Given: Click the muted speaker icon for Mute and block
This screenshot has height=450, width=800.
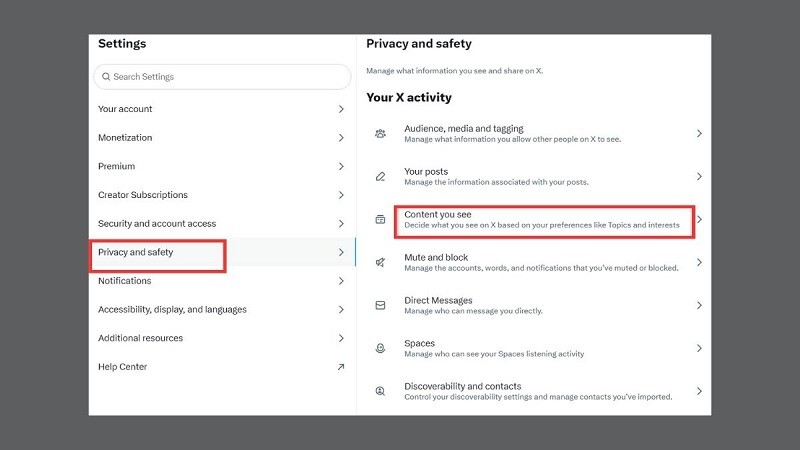Looking at the screenshot, I should [x=380, y=262].
